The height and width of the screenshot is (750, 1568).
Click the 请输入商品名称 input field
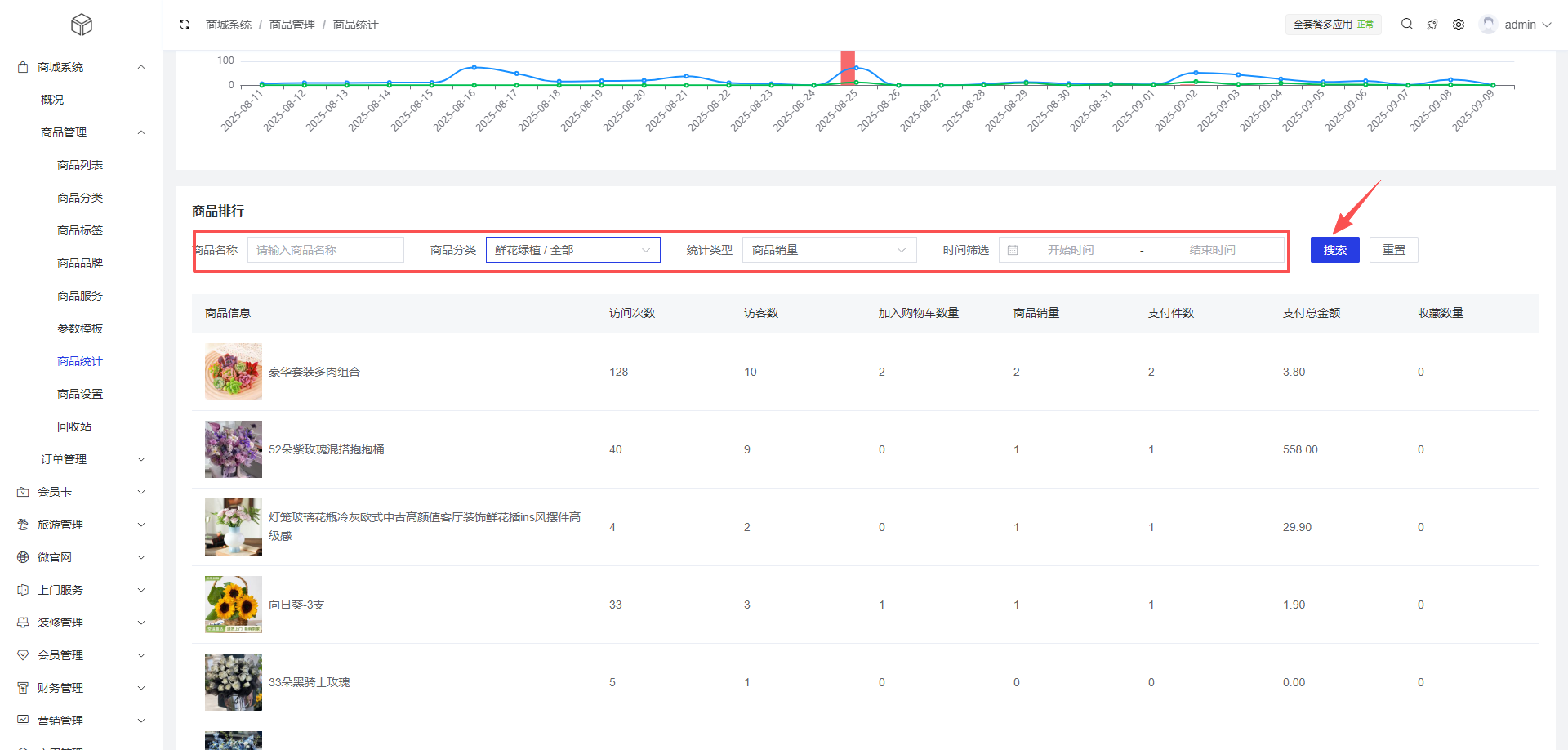pos(325,250)
